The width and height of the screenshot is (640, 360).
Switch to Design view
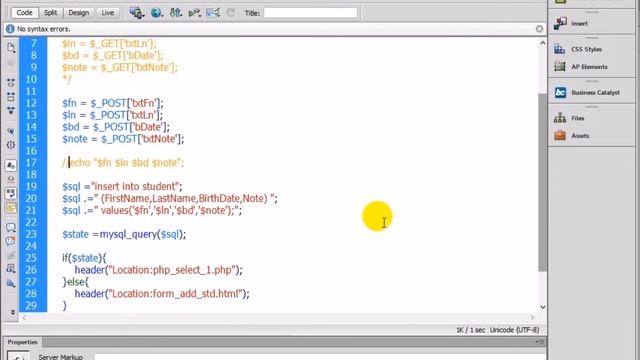tap(78, 13)
